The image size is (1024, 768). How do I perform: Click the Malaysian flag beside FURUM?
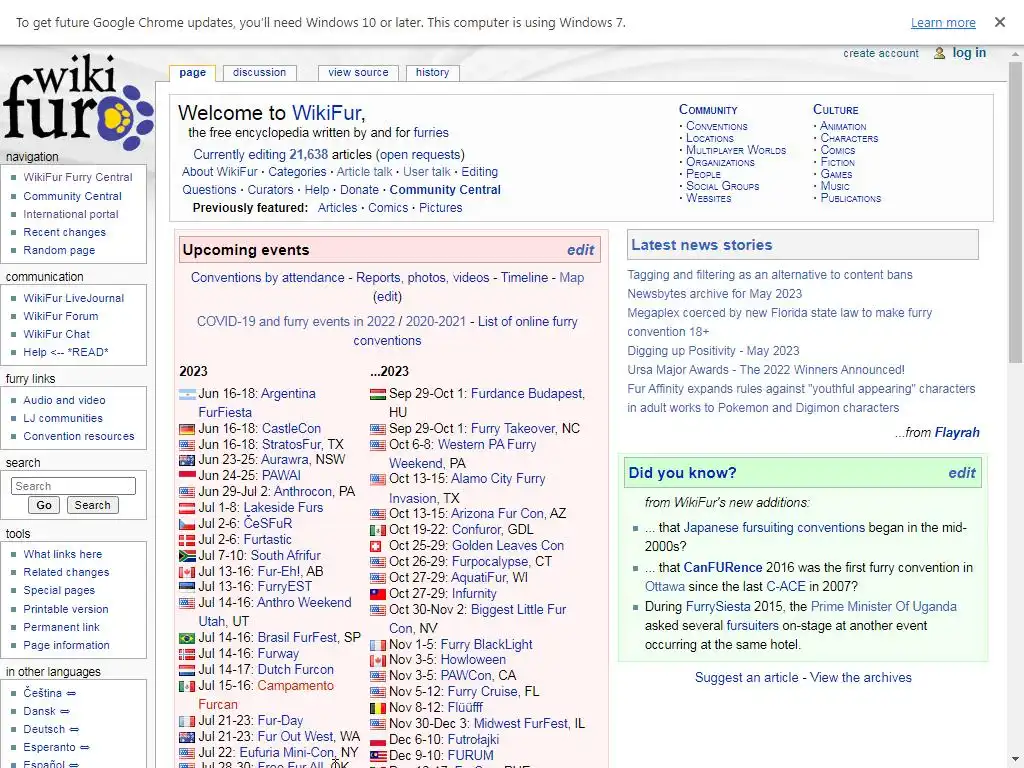tap(377, 756)
